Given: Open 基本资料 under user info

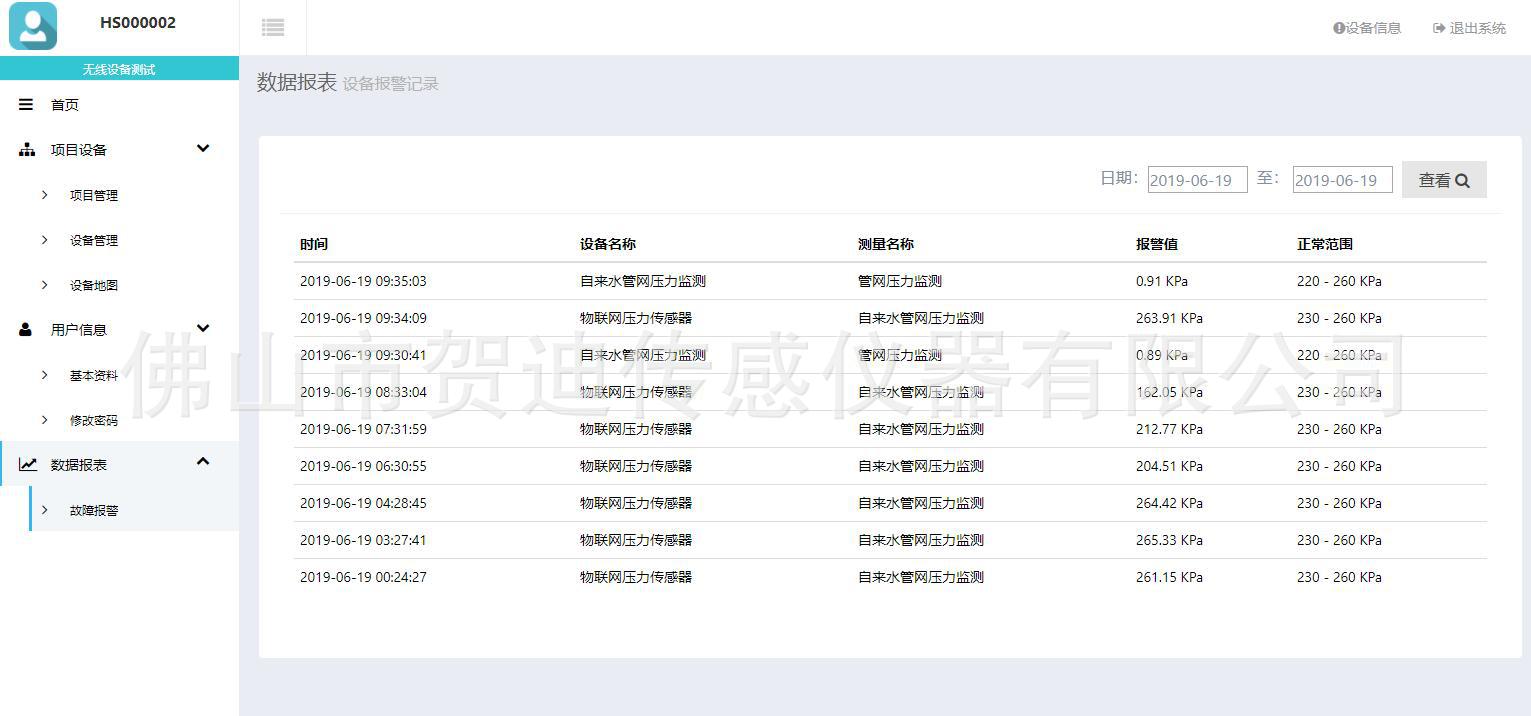Looking at the screenshot, I should [x=94, y=376].
